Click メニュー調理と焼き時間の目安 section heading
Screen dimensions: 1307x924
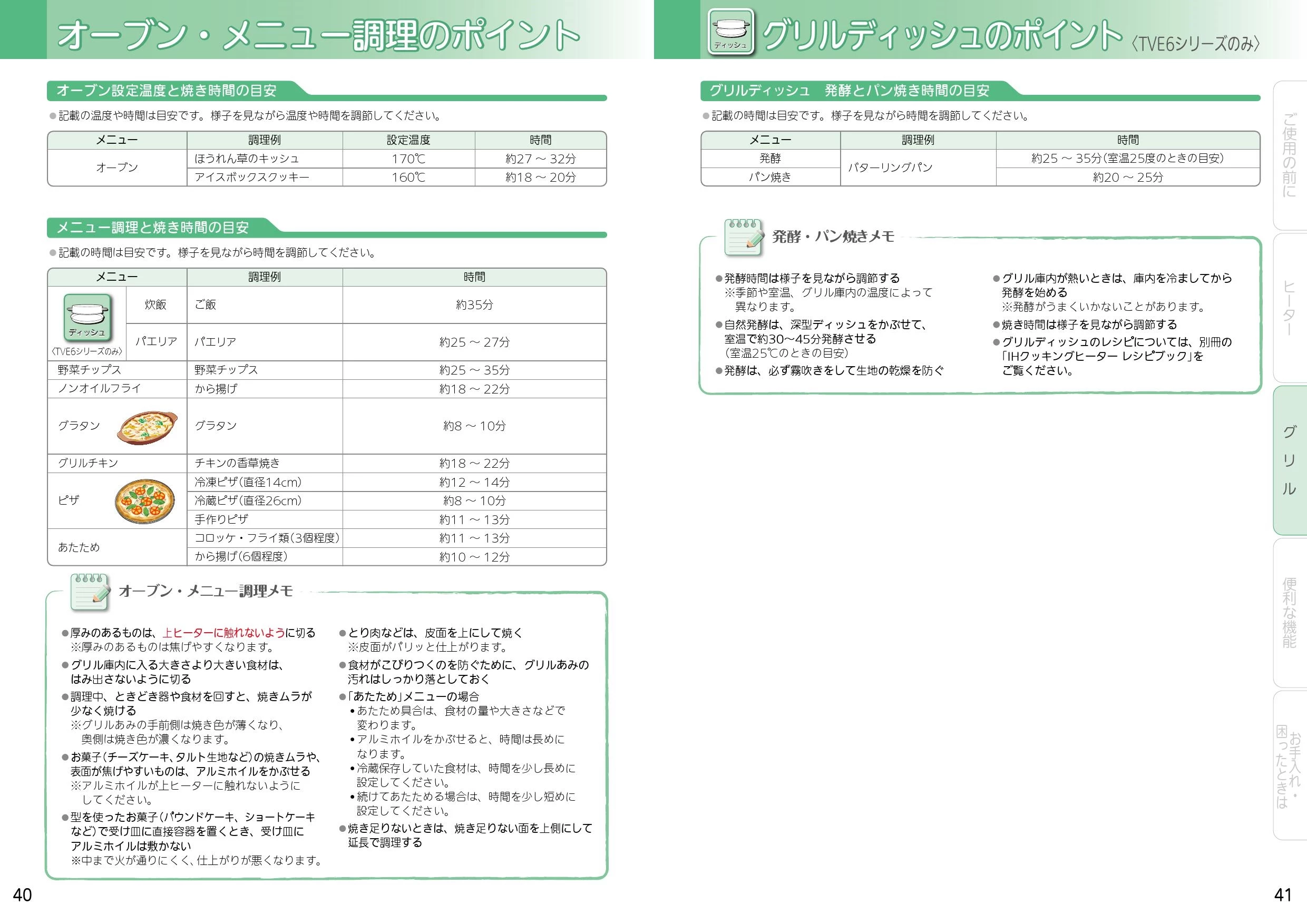[152, 228]
